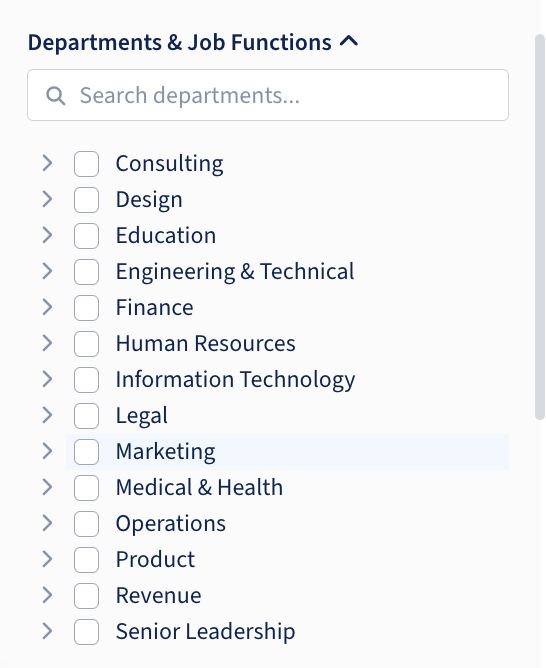Click the Departments & Job Functions heading
Image resolution: width=546 pixels, height=668 pixels.
click(x=179, y=42)
